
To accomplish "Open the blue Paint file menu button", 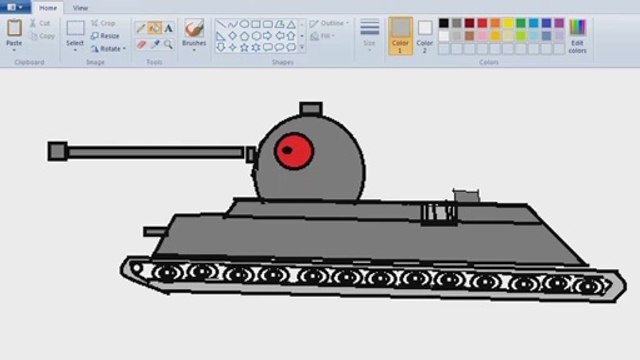I will point(15,7).
